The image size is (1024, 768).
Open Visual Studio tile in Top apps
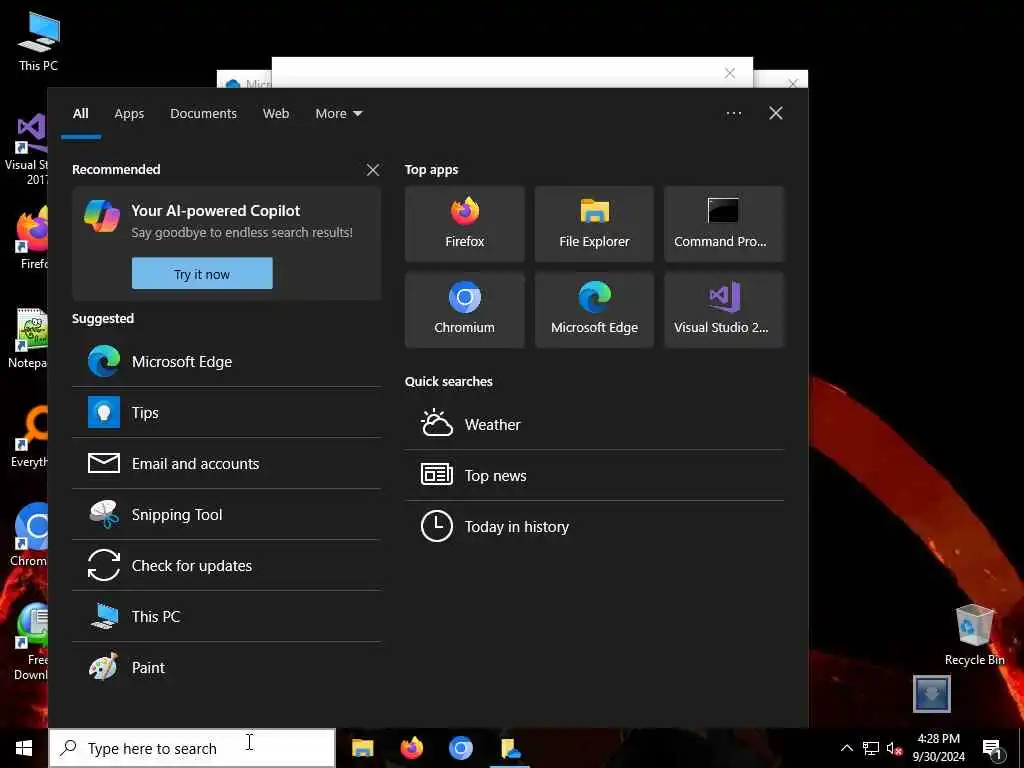724,310
